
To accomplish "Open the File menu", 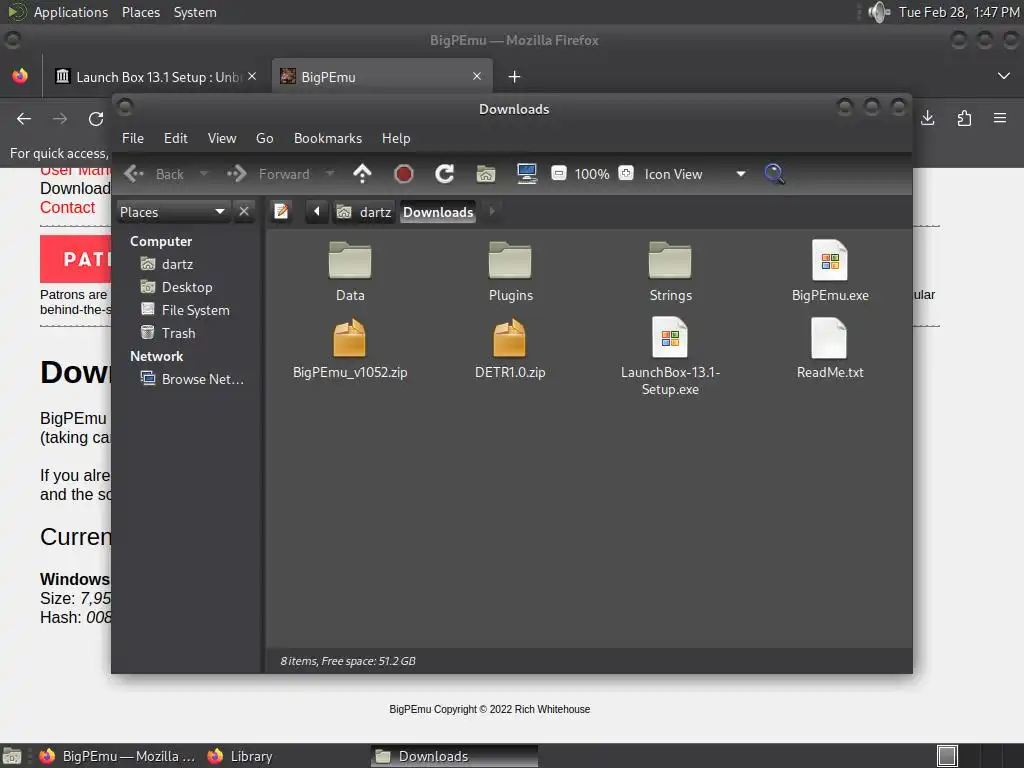I will click(133, 138).
